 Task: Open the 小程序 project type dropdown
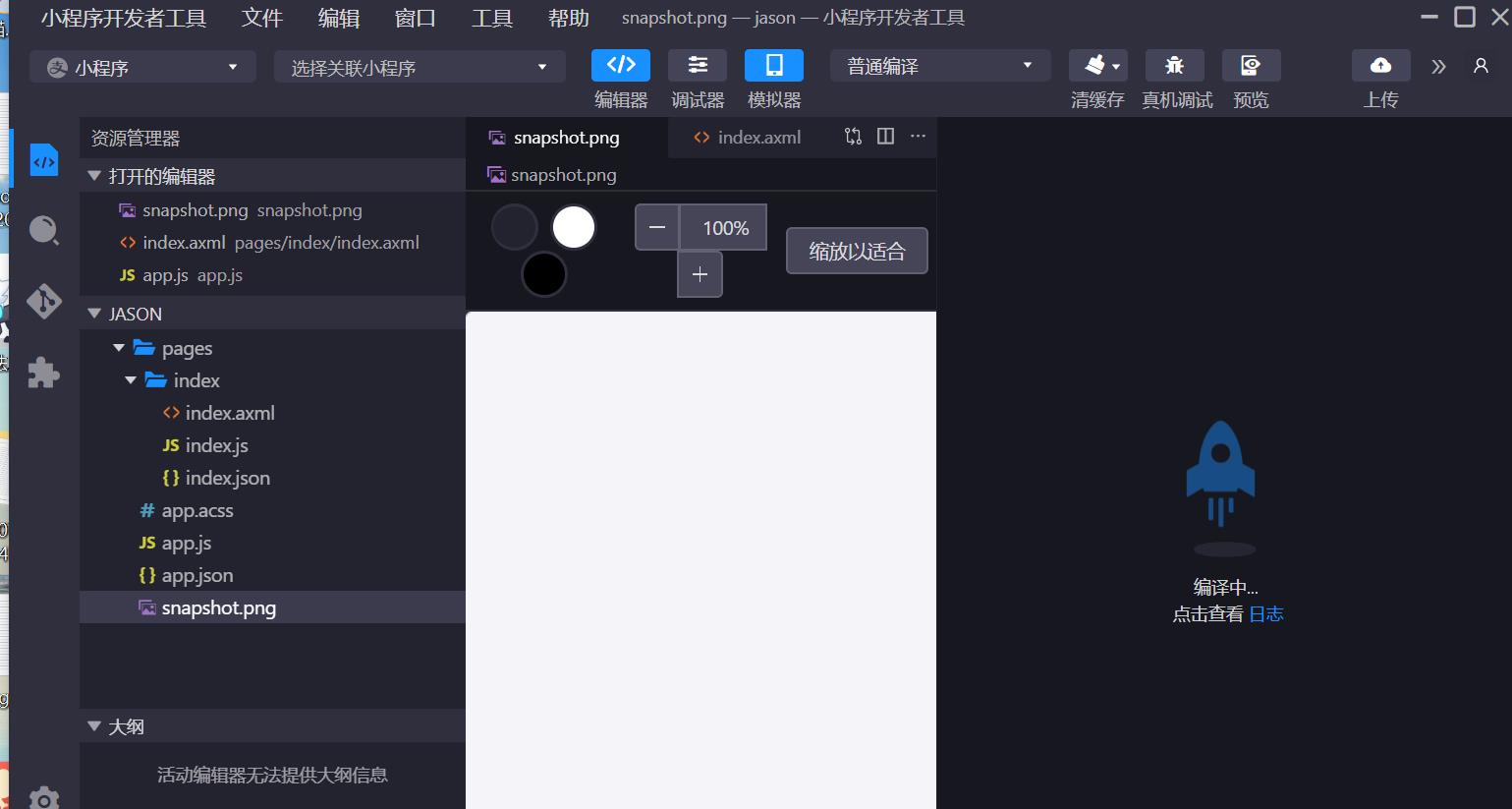pos(143,67)
